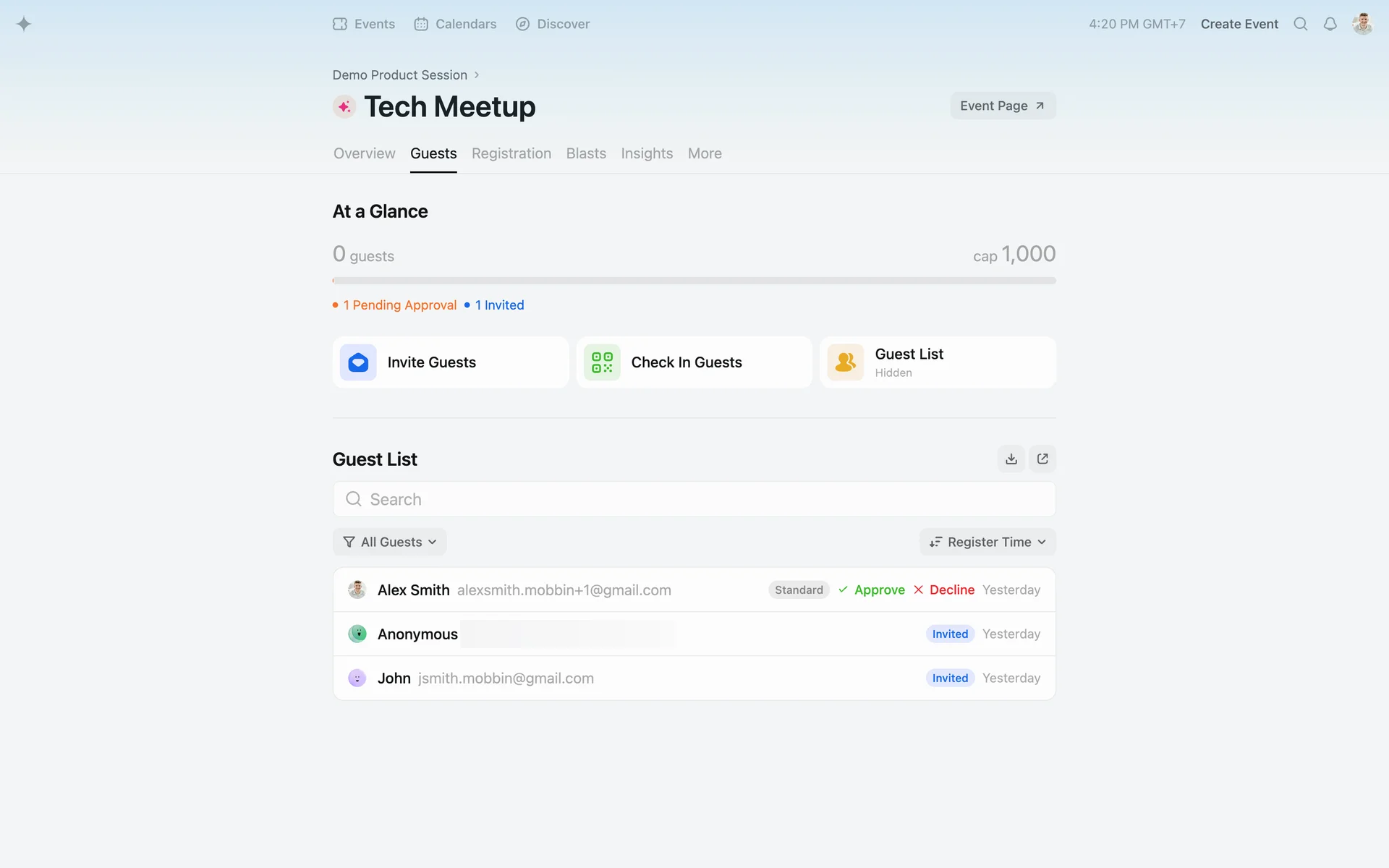Viewport: 1389px width, 868px height.
Task: Open the notifications bell
Action: pos(1330,24)
